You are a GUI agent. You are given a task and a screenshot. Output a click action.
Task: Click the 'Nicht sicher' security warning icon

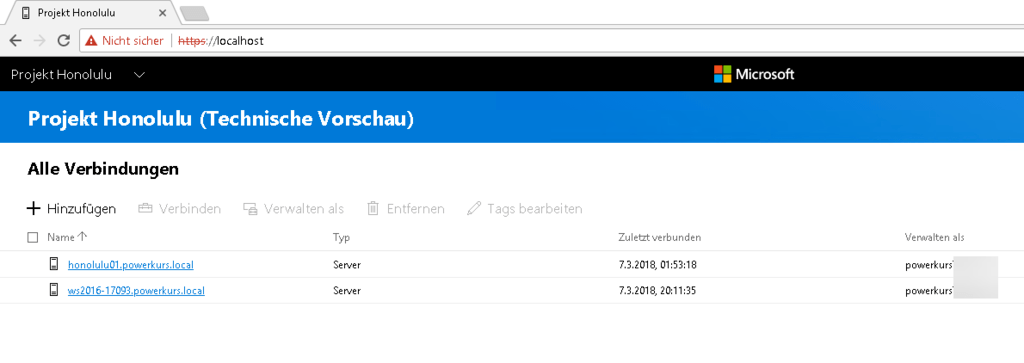(x=91, y=40)
